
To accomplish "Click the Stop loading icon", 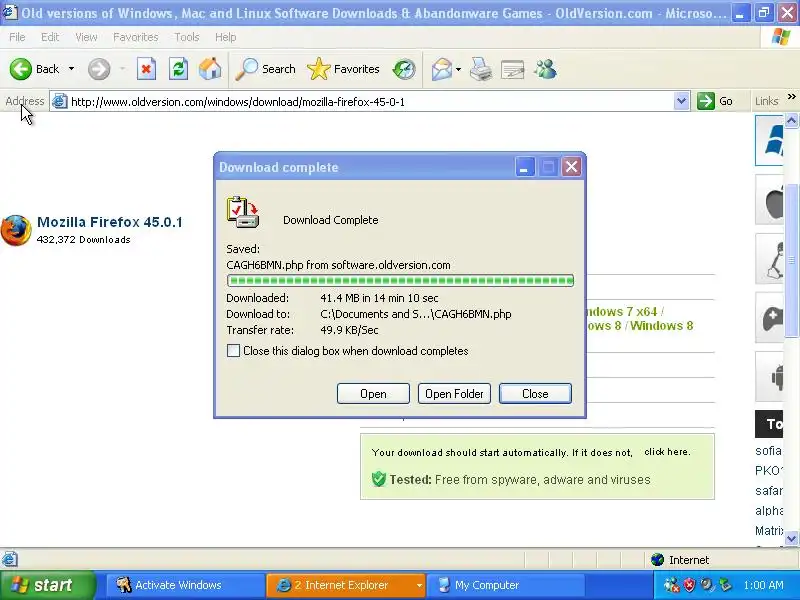I will (146, 69).
